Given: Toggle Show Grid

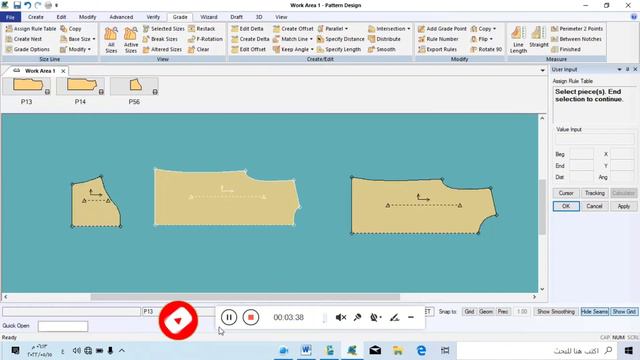Looking at the screenshot, I should 624,311.
